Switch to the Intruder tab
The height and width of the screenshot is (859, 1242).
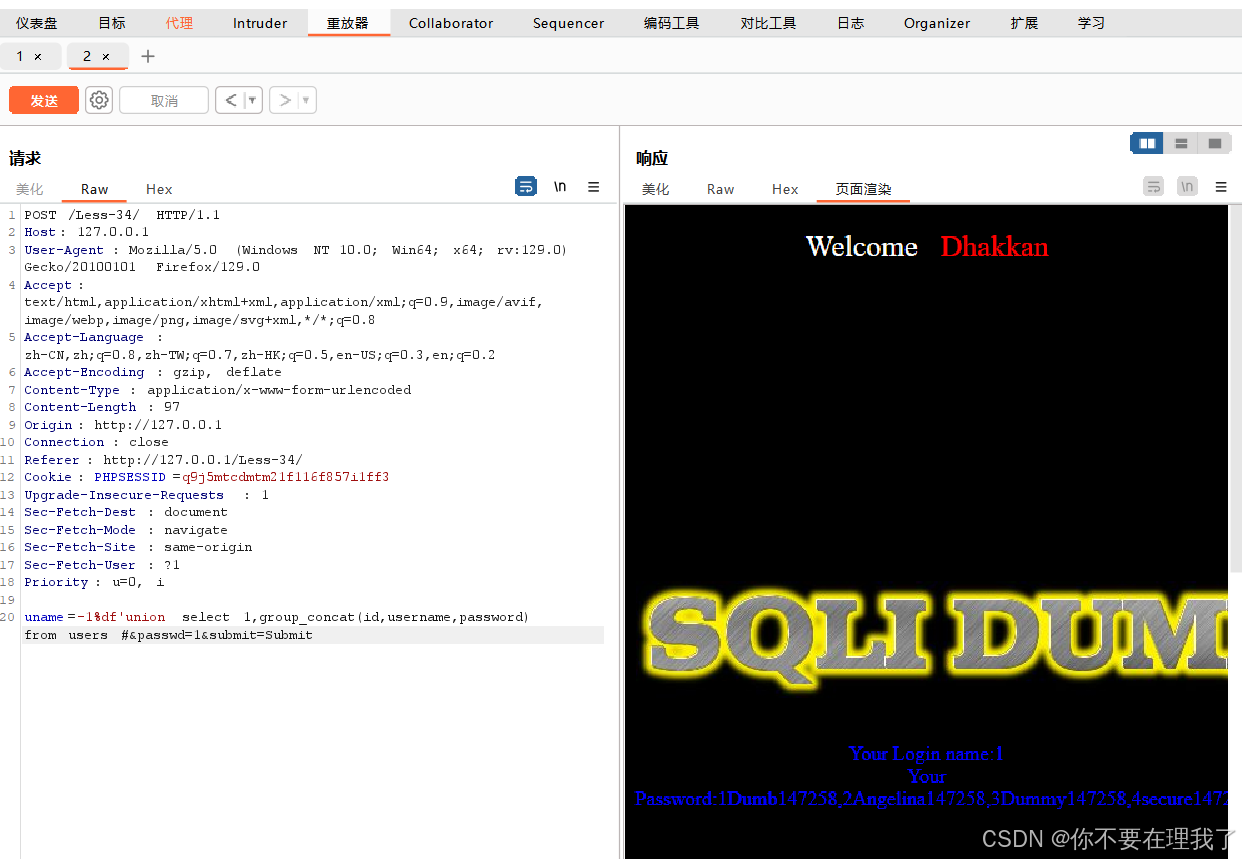(x=260, y=23)
